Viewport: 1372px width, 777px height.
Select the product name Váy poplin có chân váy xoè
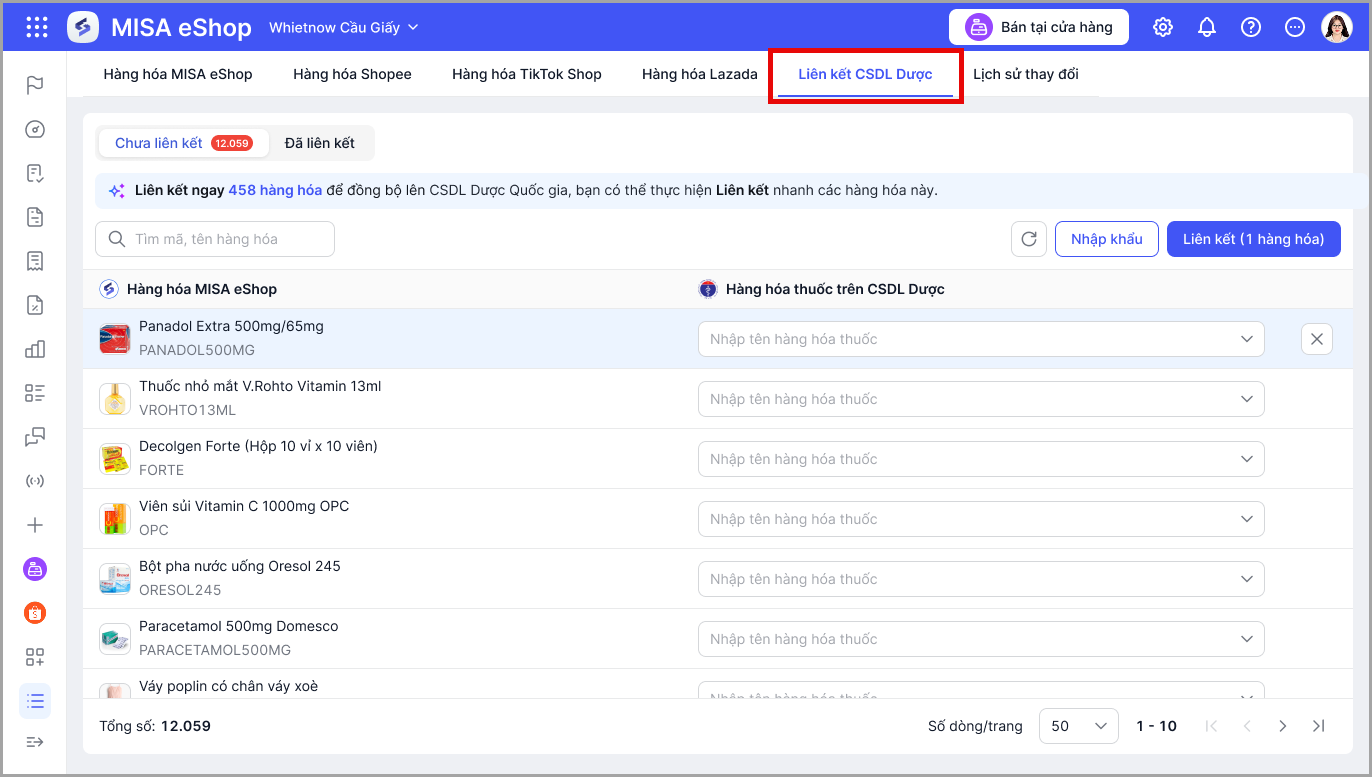(x=229, y=686)
